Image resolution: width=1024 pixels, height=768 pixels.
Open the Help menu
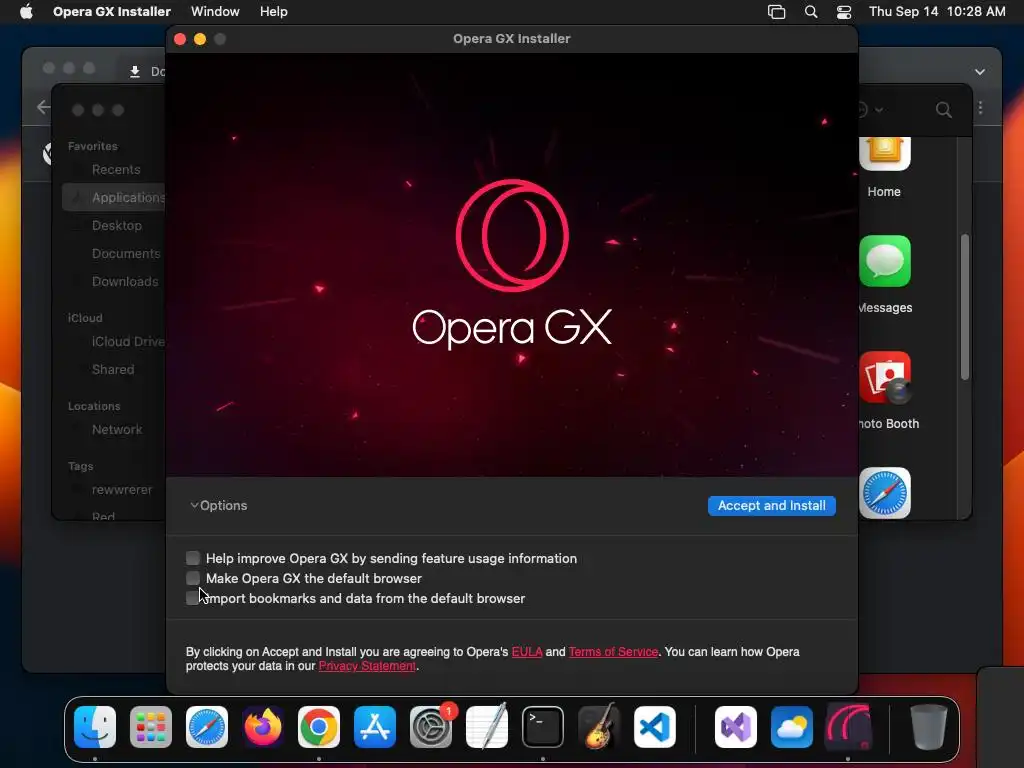point(273,12)
